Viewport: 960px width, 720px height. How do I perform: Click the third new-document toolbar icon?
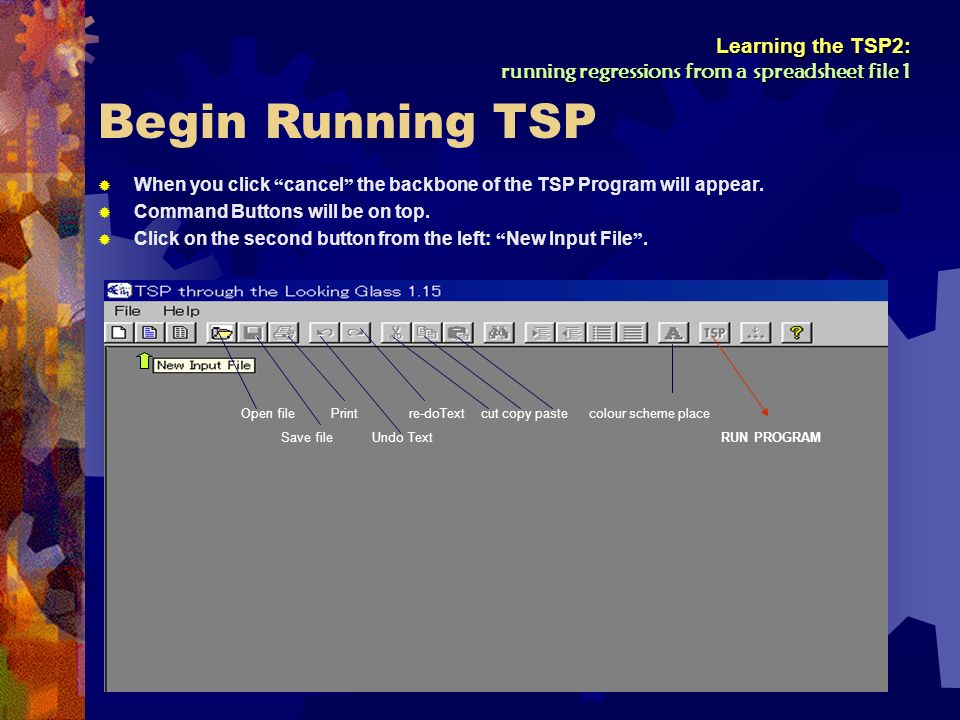click(181, 332)
